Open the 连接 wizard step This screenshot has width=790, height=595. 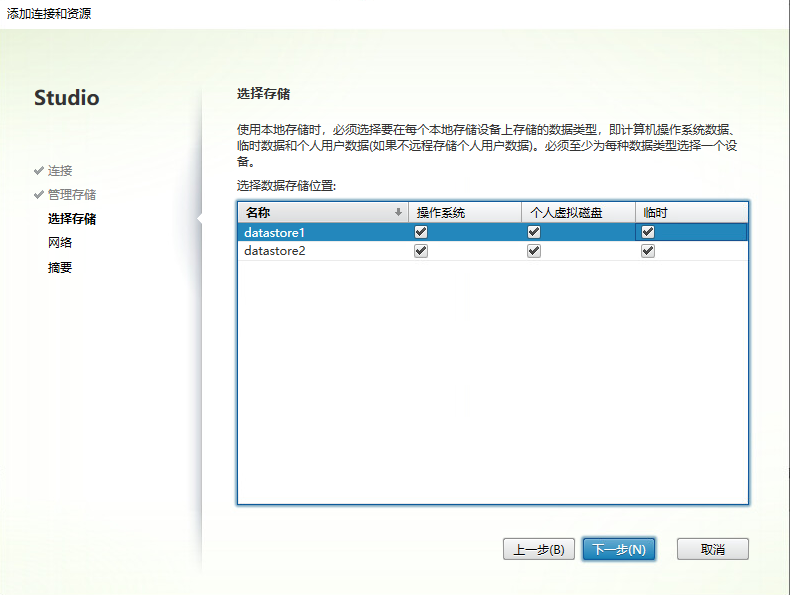[59, 171]
